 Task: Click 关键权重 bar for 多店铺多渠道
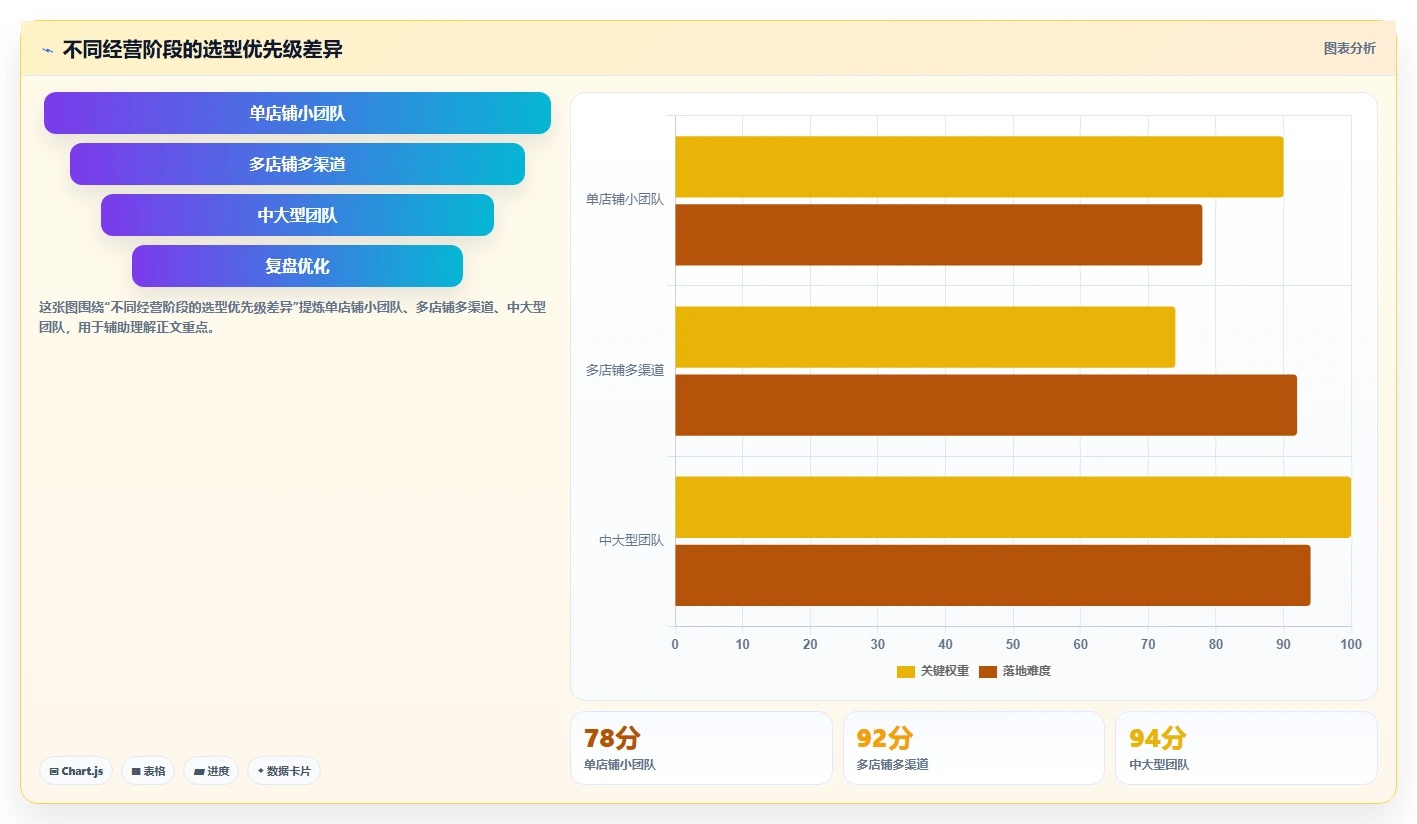925,337
